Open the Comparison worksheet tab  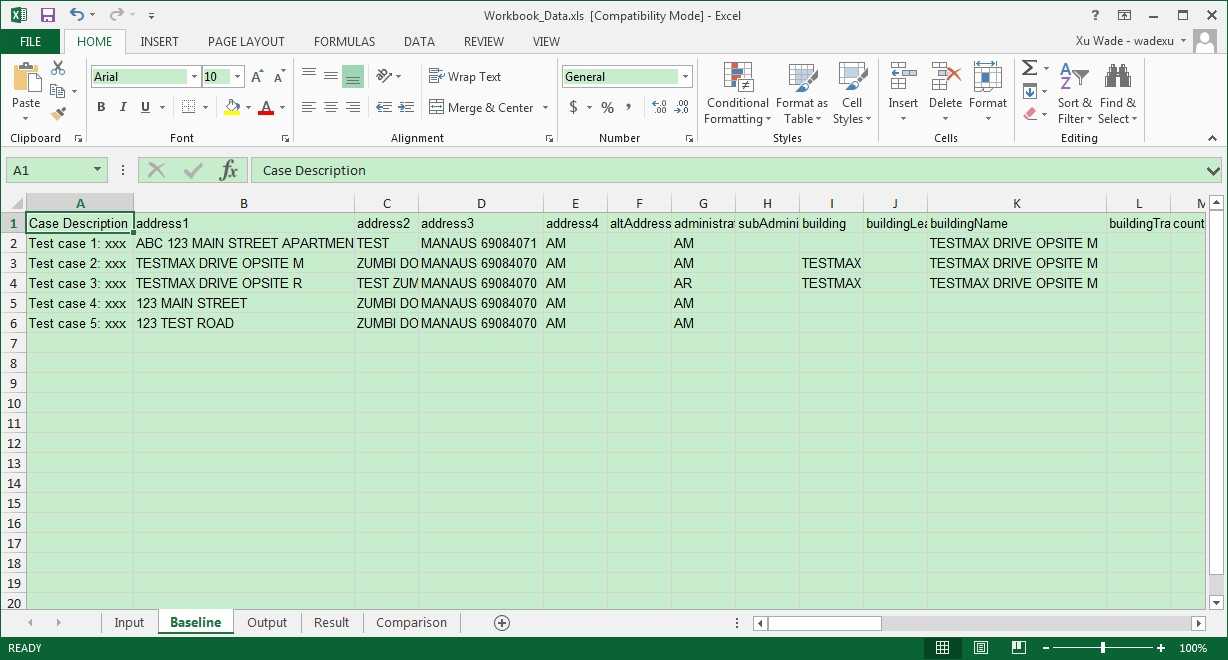(x=411, y=622)
